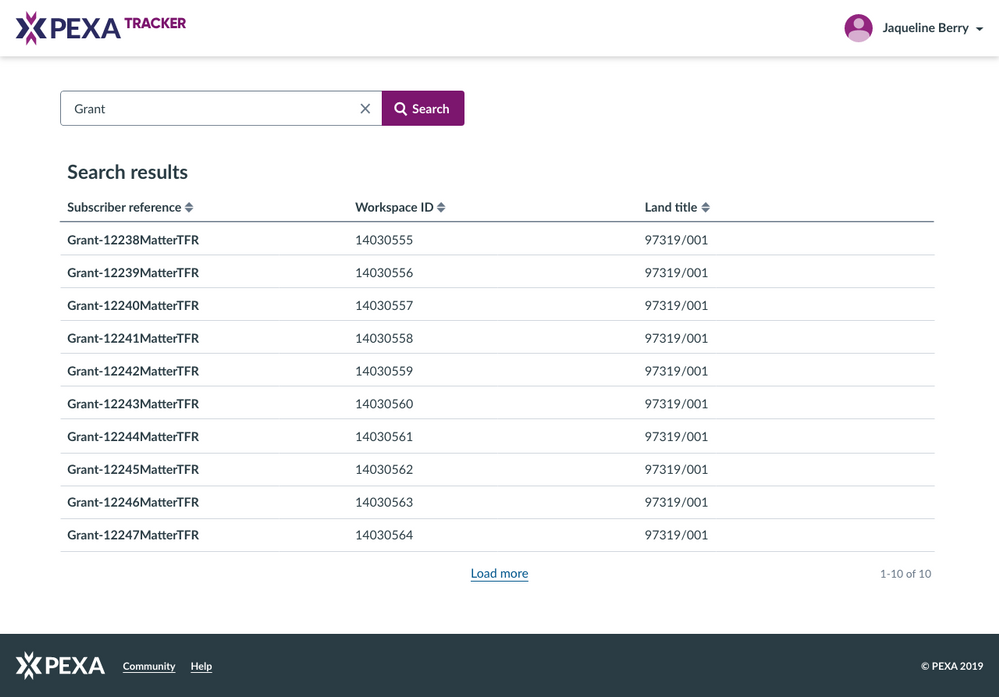Select the Grant-12247MatterTFR row

point(133,535)
